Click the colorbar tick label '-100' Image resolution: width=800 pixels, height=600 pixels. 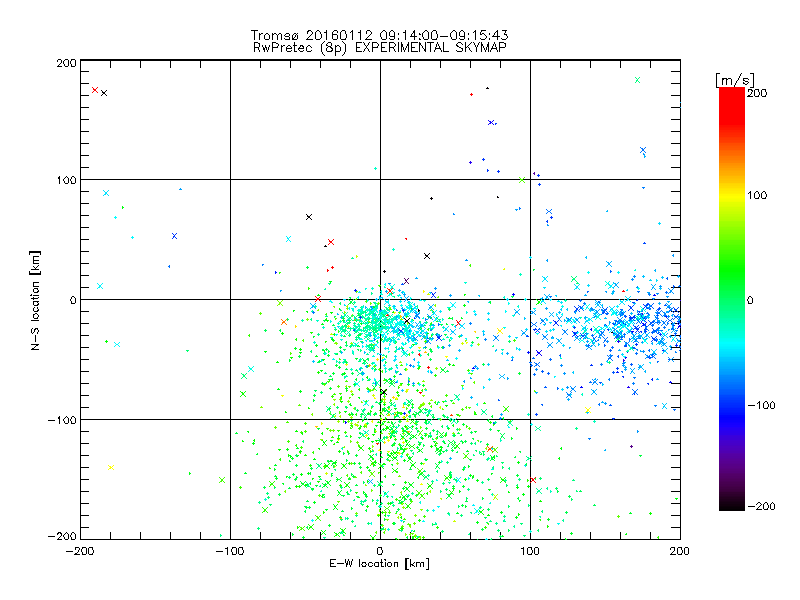pyautogui.click(x=761, y=405)
